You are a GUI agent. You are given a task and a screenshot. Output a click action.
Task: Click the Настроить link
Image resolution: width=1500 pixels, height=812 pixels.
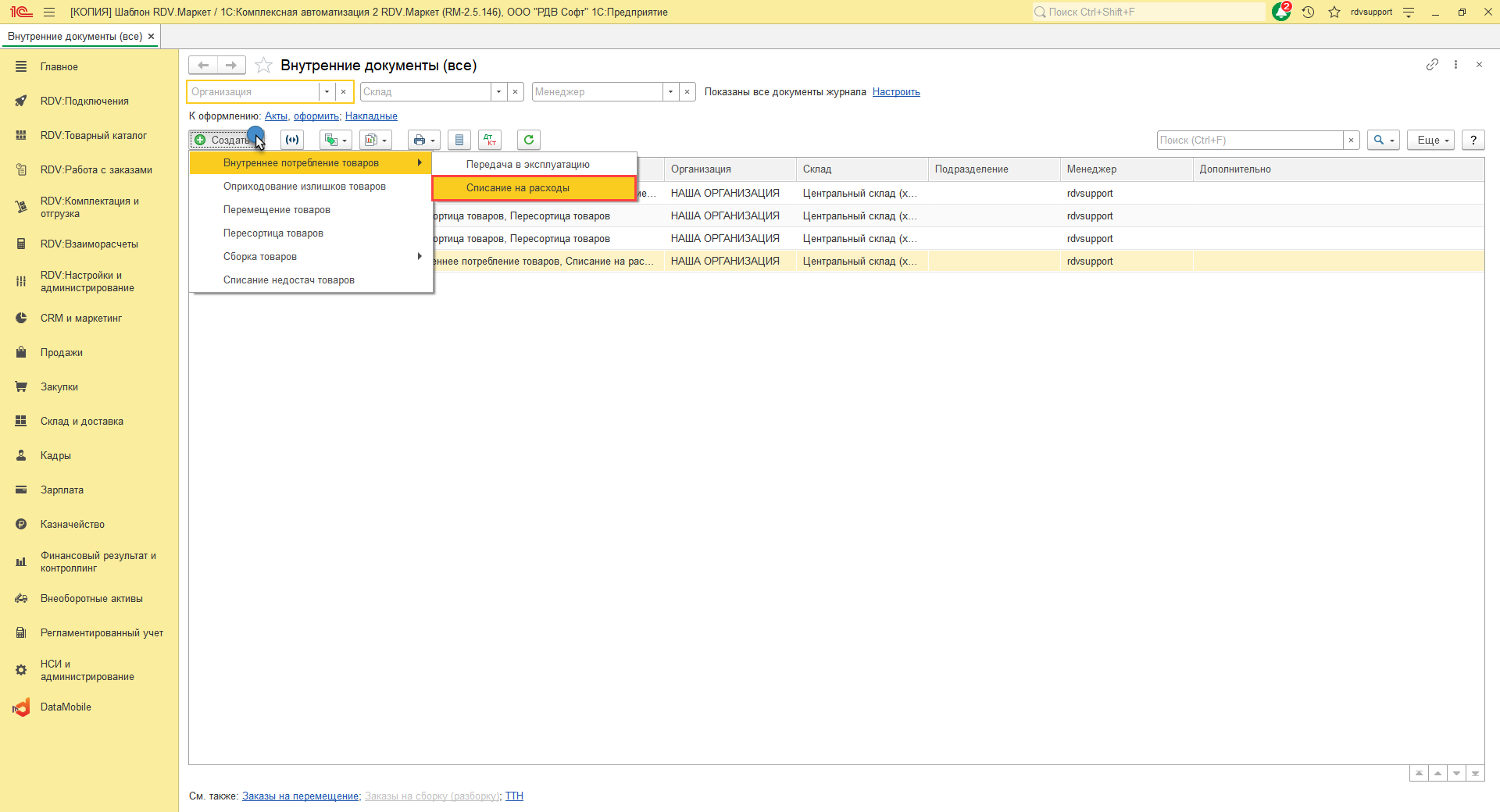point(896,92)
